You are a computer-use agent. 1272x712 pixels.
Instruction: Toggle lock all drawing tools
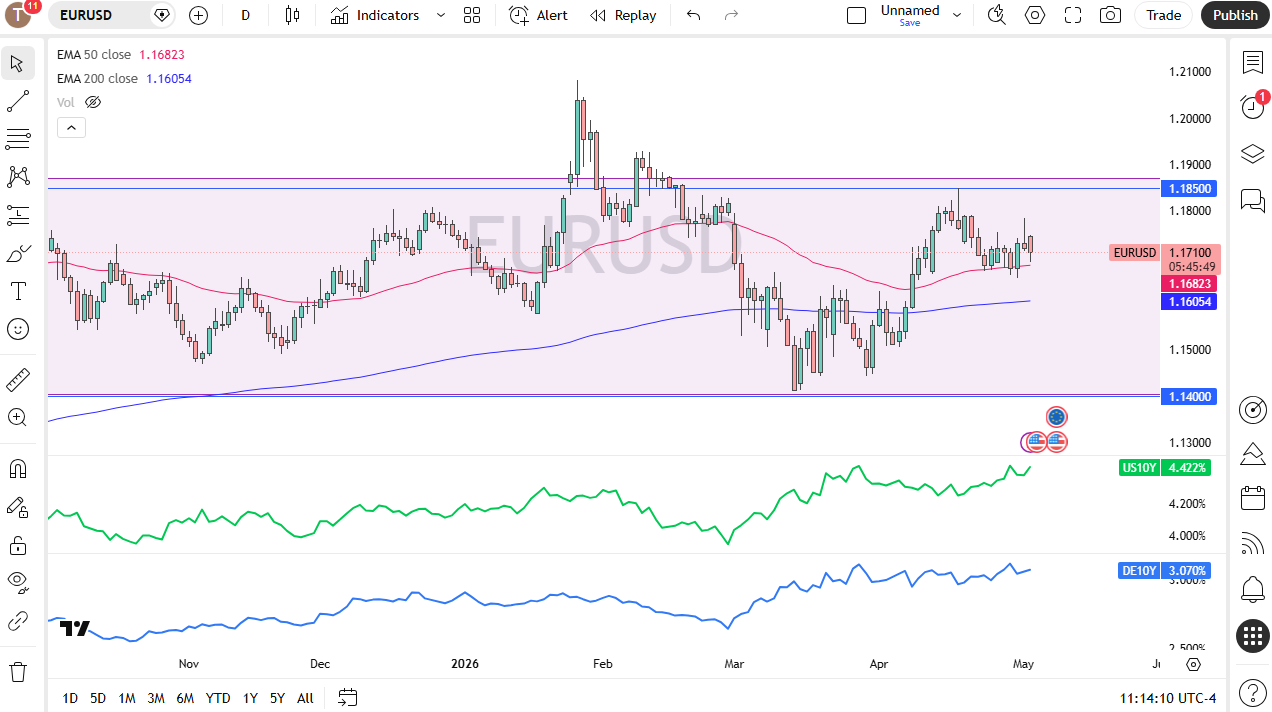click(x=18, y=545)
